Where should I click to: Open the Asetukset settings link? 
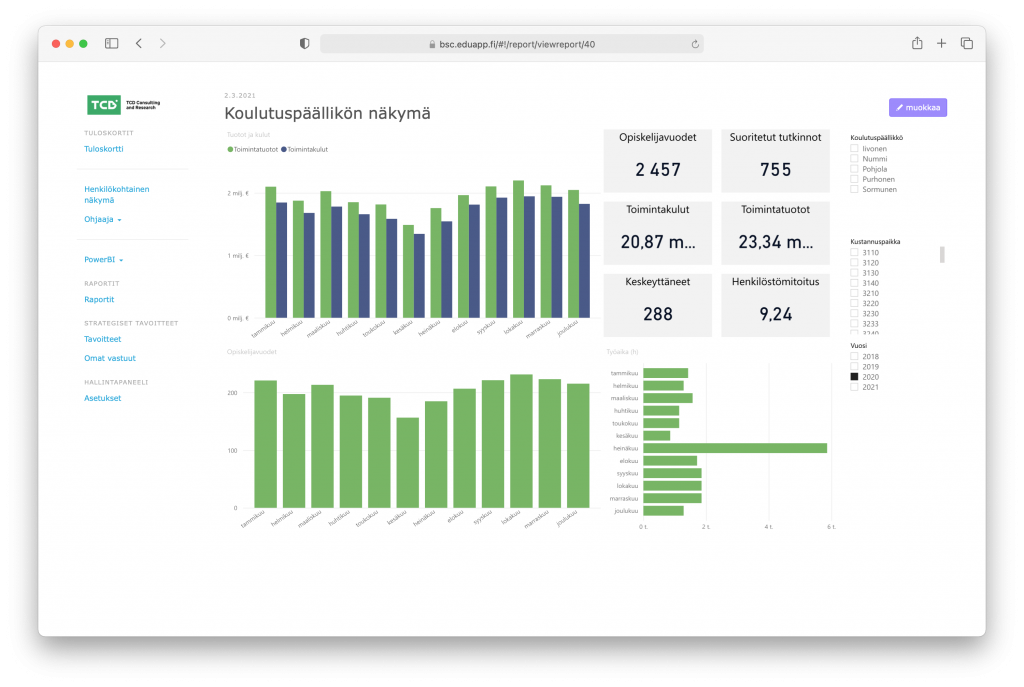[x=103, y=398]
